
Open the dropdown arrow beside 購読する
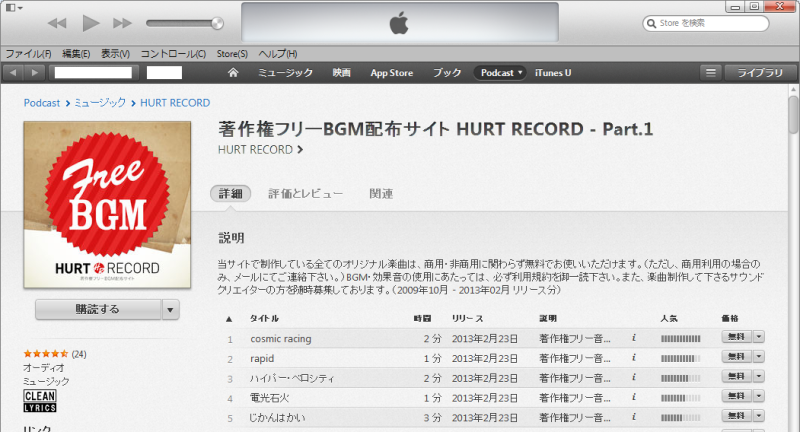coord(170,309)
